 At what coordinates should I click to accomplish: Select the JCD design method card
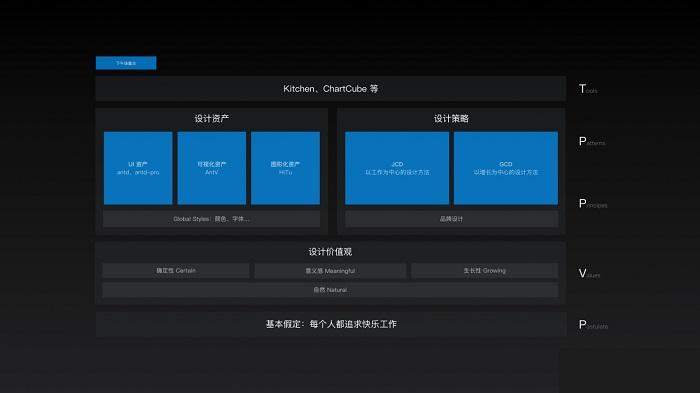[x=397, y=168]
